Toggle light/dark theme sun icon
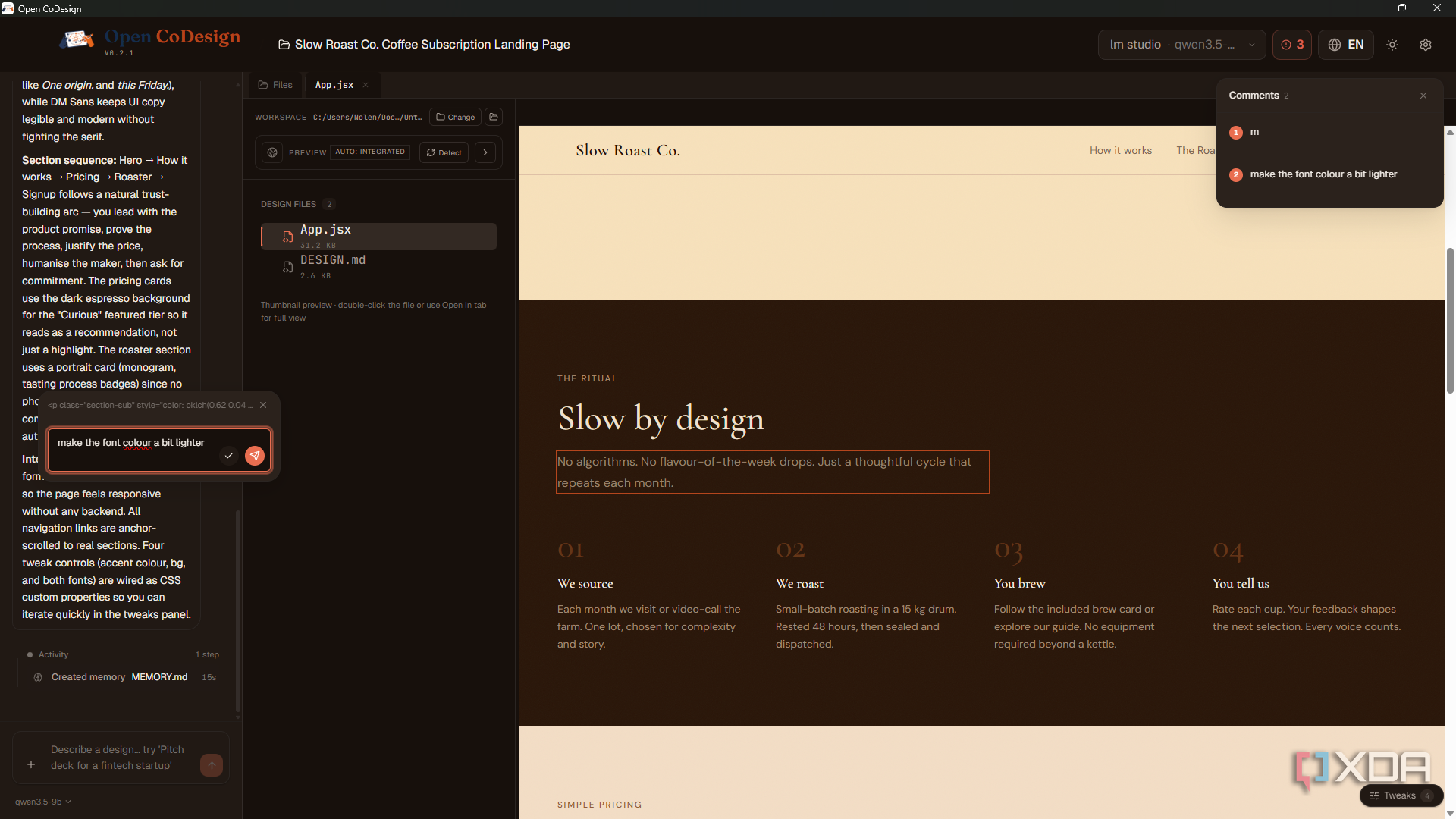Image resolution: width=1456 pixels, height=819 pixels. point(1392,45)
